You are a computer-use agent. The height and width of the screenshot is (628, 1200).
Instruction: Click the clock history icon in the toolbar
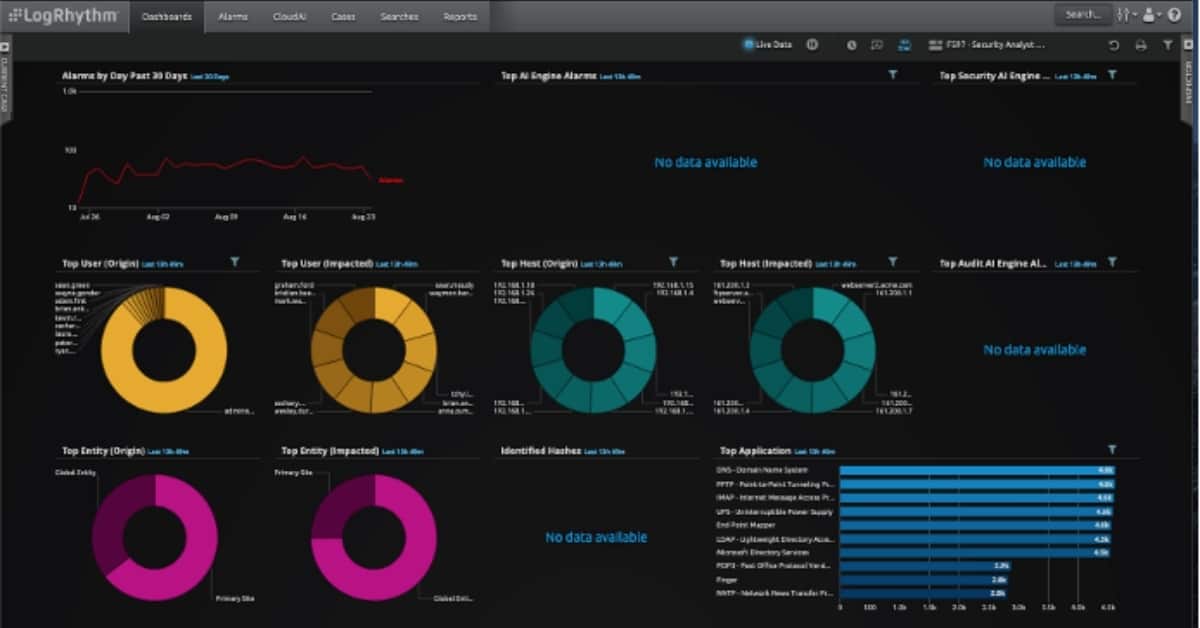pos(852,45)
